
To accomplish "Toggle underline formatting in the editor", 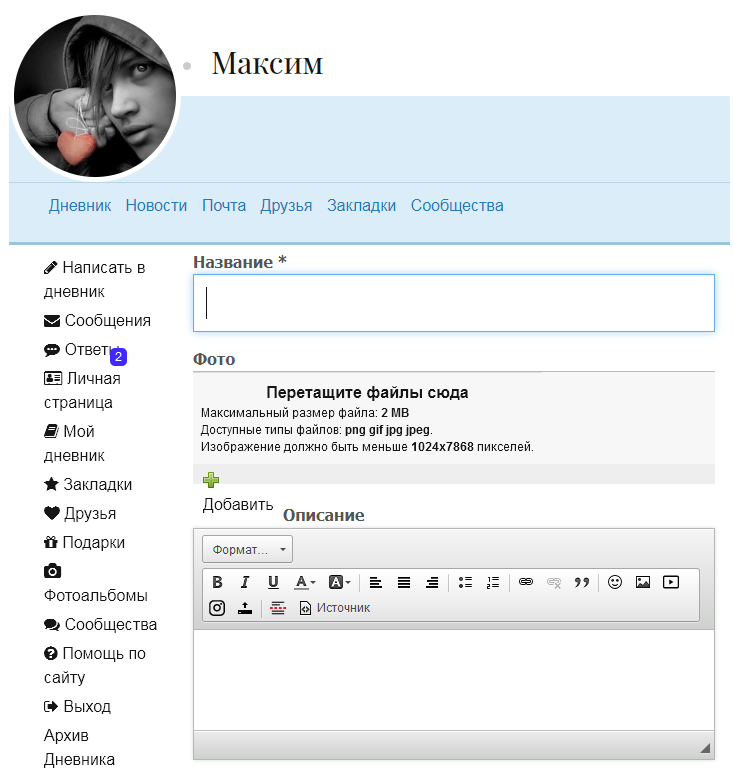I will (273, 582).
